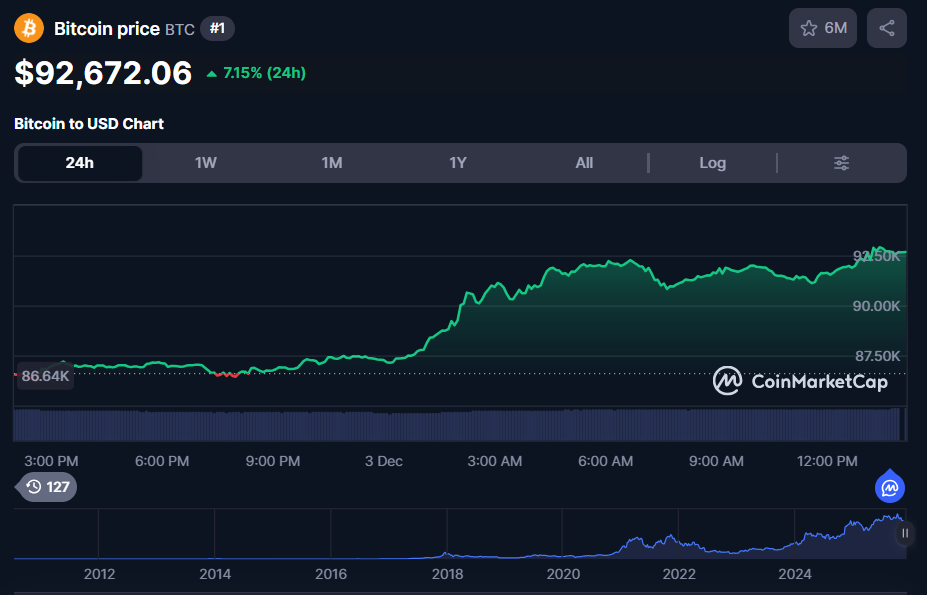Click 2020 on the history navigator
The height and width of the screenshot is (595, 927).
click(x=563, y=574)
